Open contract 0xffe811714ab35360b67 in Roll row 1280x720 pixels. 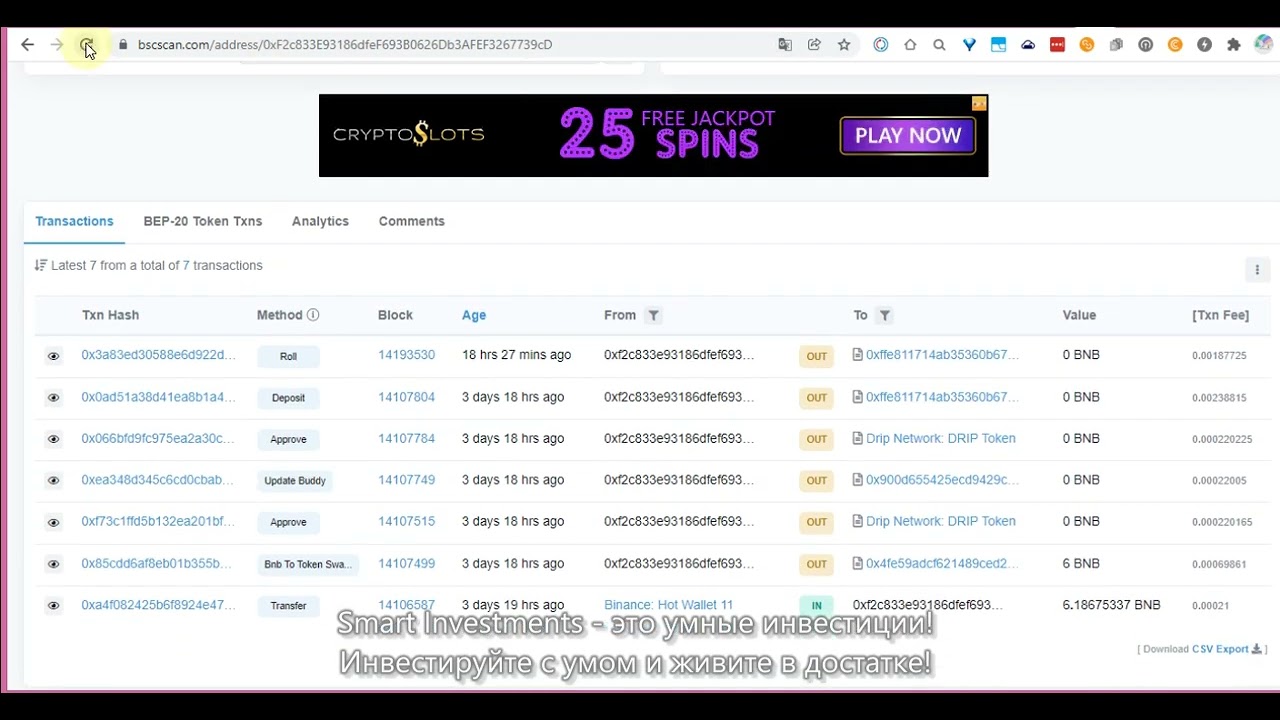(942, 355)
